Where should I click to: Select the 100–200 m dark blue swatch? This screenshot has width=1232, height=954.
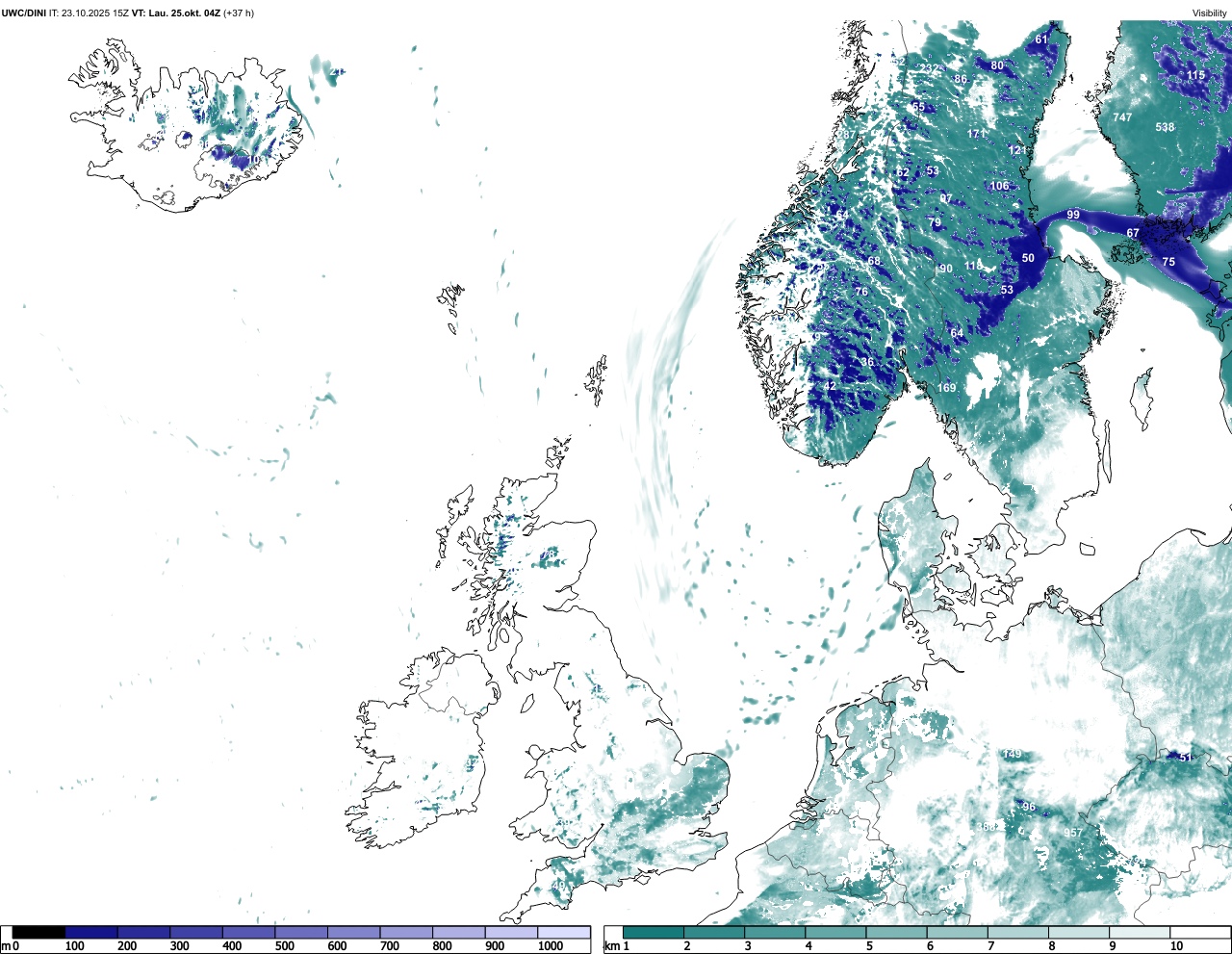point(91,932)
